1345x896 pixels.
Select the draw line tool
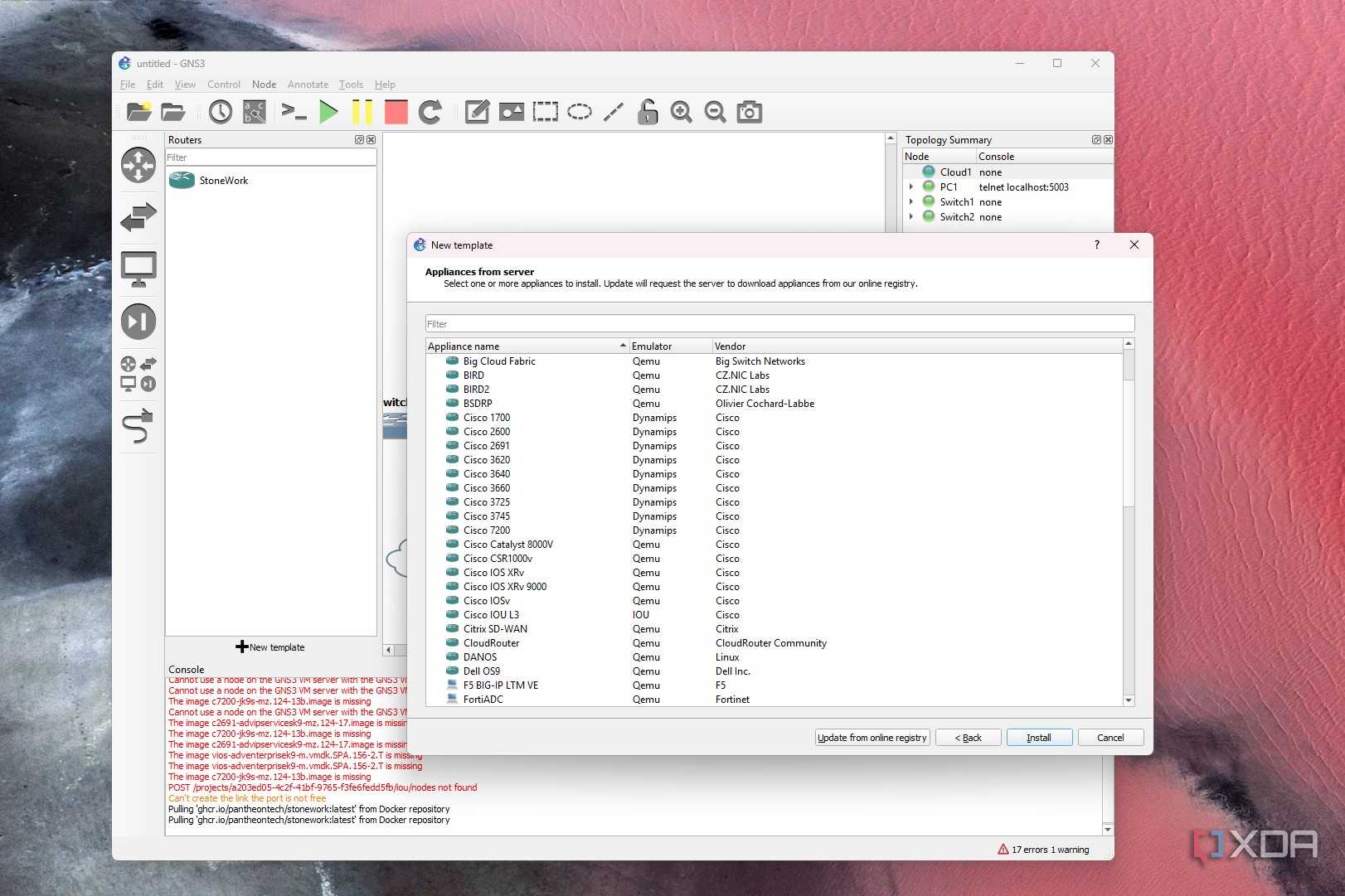click(x=614, y=112)
